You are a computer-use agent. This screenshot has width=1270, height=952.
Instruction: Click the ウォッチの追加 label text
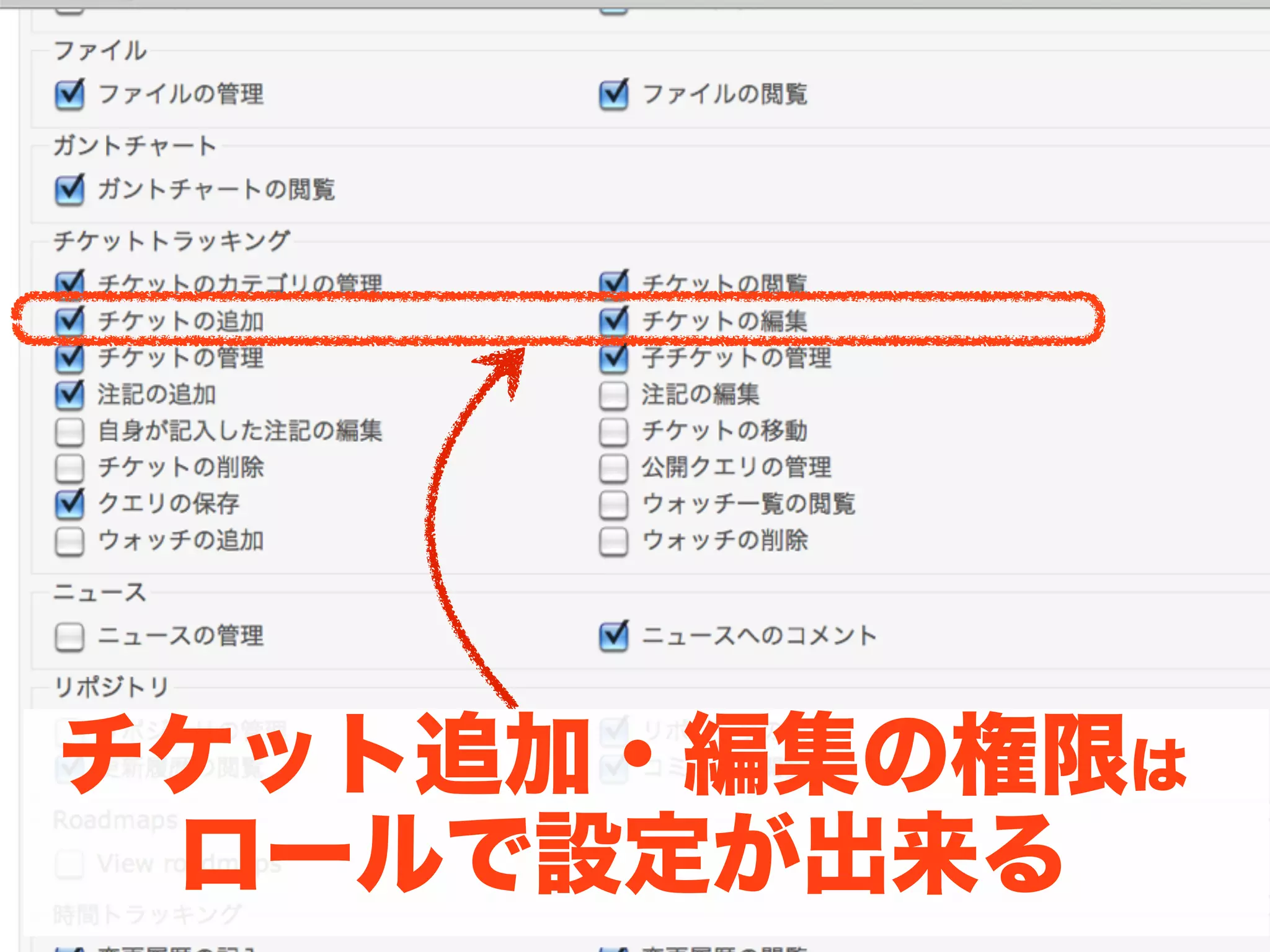[x=181, y=540]
